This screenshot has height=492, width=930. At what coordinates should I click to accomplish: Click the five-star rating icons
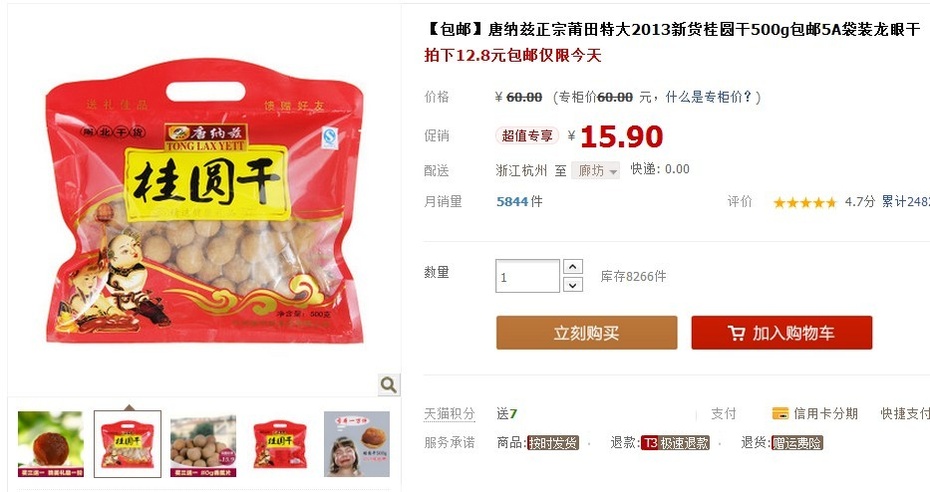point(805,203)
